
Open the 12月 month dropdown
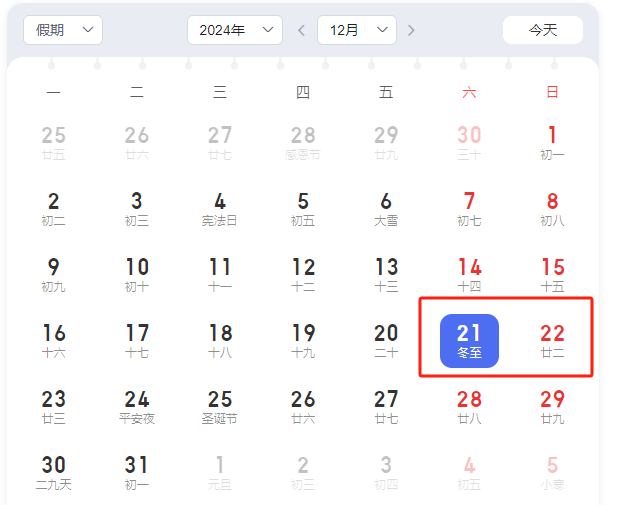click(x=357, y=30)
